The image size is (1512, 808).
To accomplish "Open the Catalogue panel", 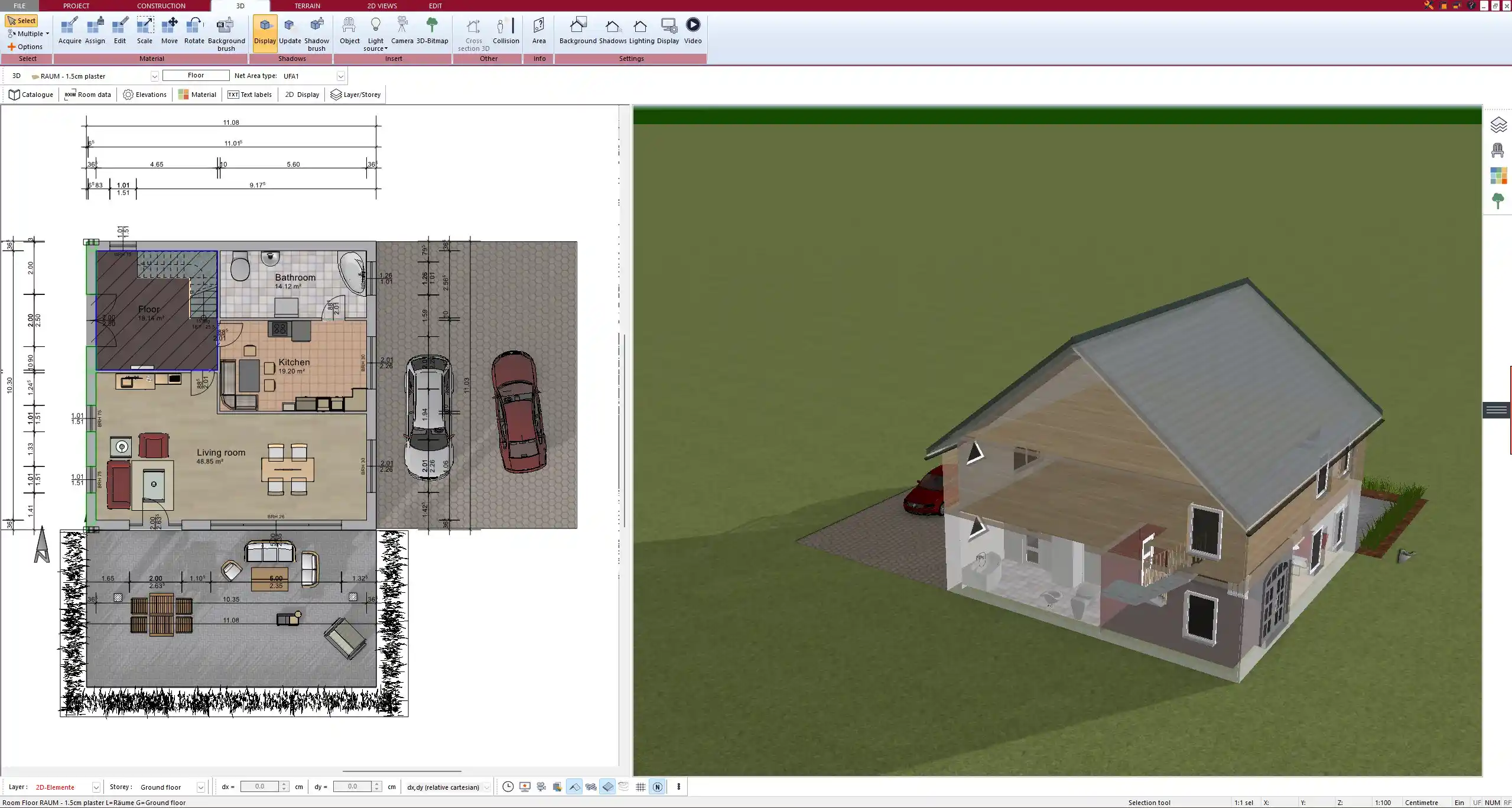I will [x=31, y=94].
